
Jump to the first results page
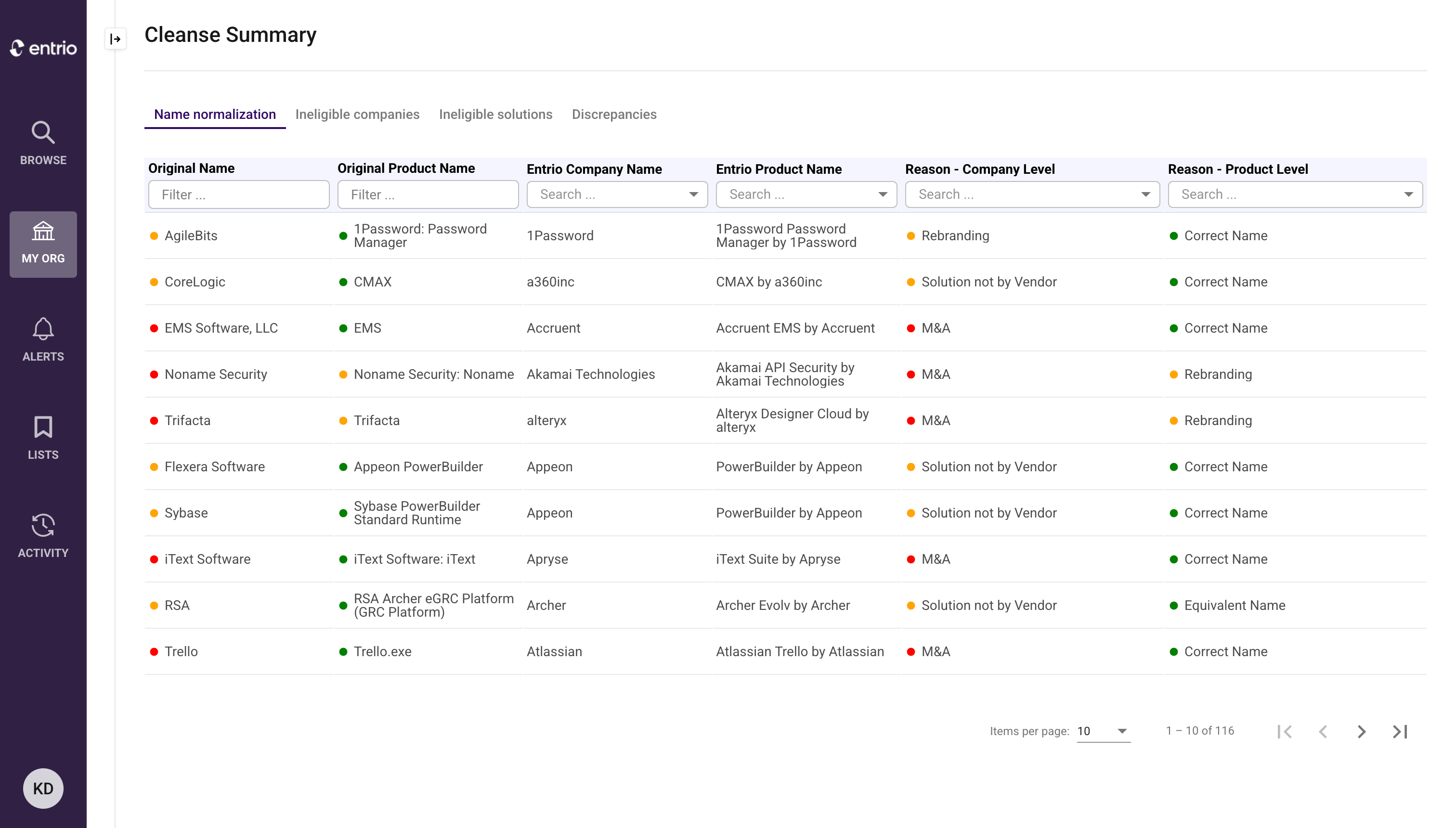coord(1284,731)
